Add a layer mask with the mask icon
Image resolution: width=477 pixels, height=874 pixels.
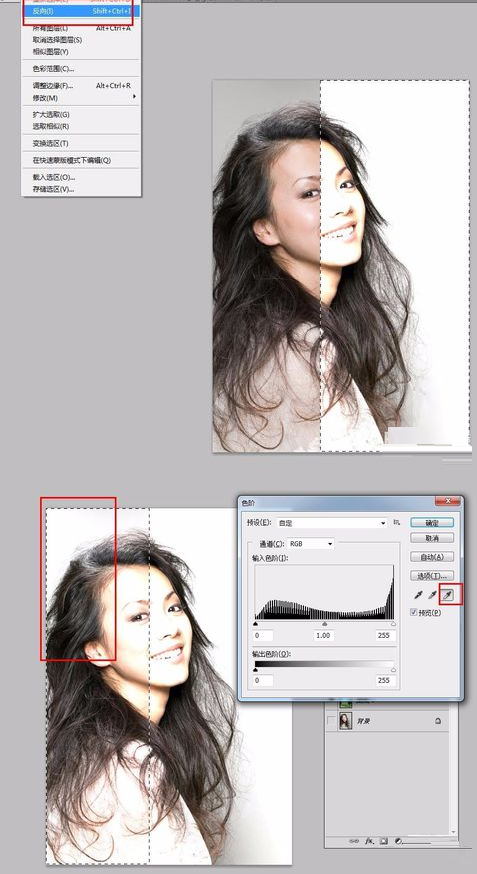[383, 841]
